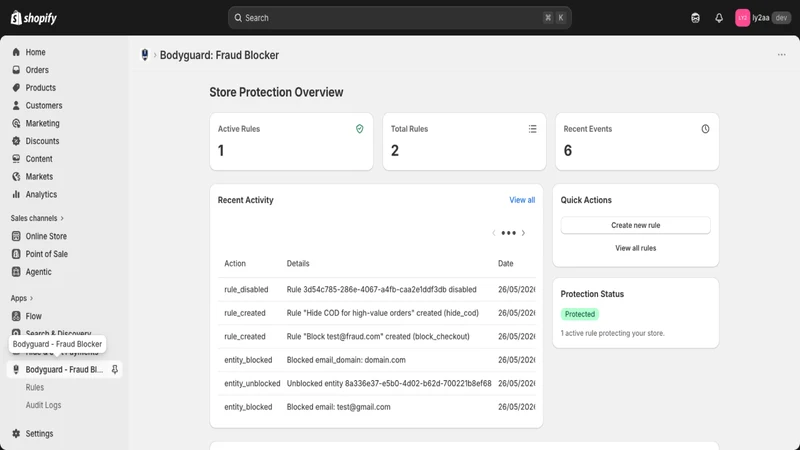Open the pagination dots in Recent Activity
This screenshot has height=450, width=800.
509,233
